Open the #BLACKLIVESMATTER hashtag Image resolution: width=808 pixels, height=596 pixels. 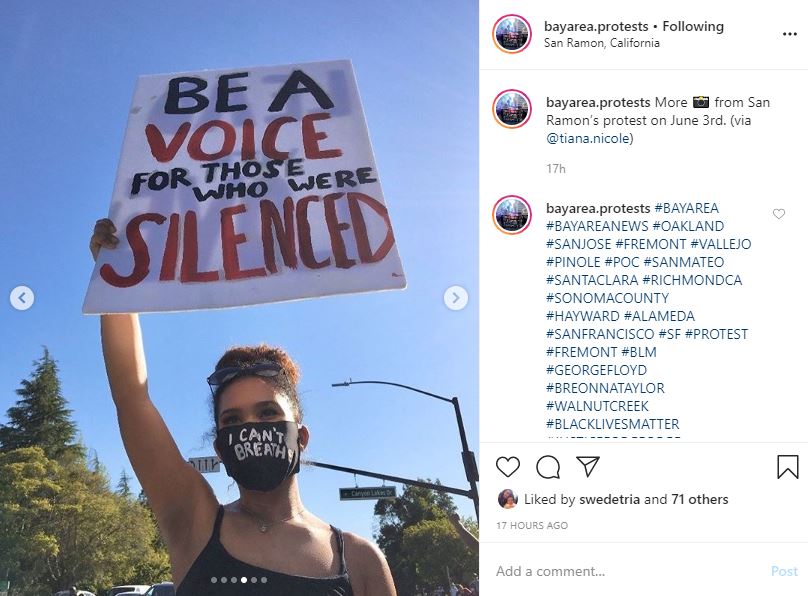click(612, 424)
